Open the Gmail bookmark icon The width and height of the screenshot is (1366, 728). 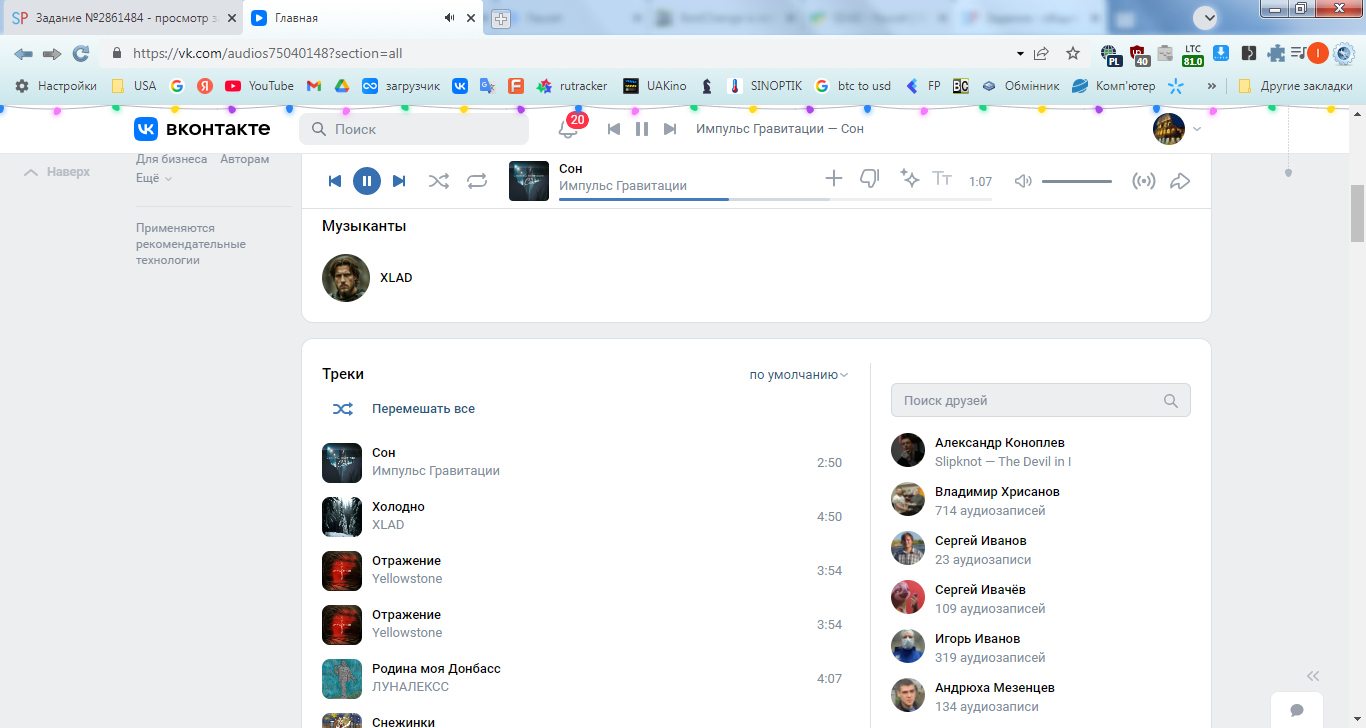coord(313,86)
